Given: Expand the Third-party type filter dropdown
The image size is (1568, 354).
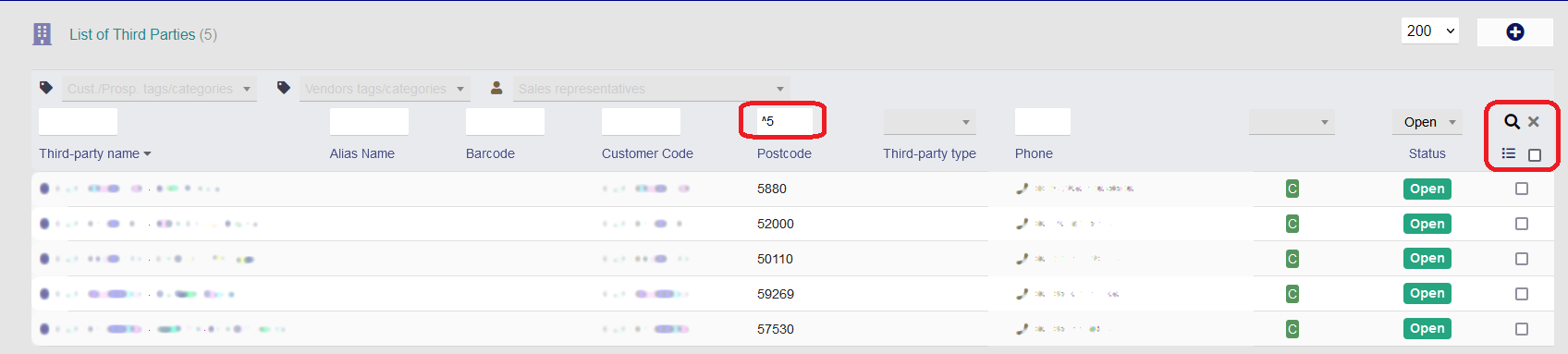Looking at the screenshot, I should pos(930,122).
